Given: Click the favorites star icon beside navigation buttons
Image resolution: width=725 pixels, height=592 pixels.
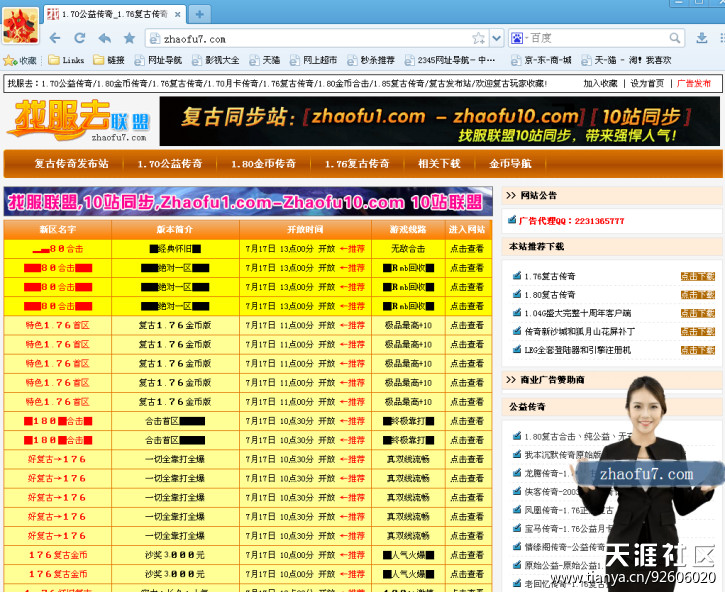Looking at the screenshot, I should (129, 38).
